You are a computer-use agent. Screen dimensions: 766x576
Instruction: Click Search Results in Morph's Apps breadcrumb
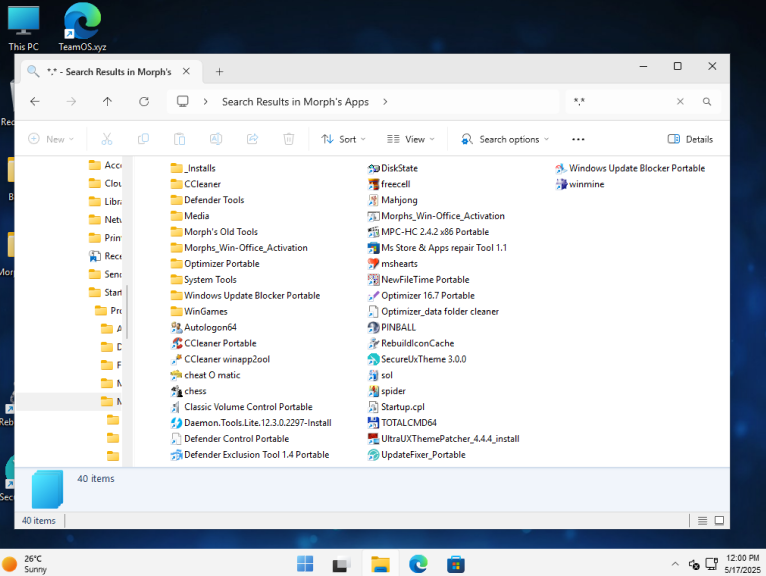[295, 102]
